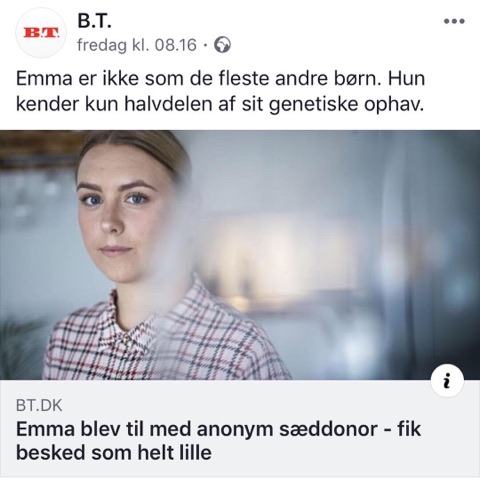Open the info "i" icon on the article
Image resolution: width=480 pixels, height=480 pixels.
click(447, 381)
